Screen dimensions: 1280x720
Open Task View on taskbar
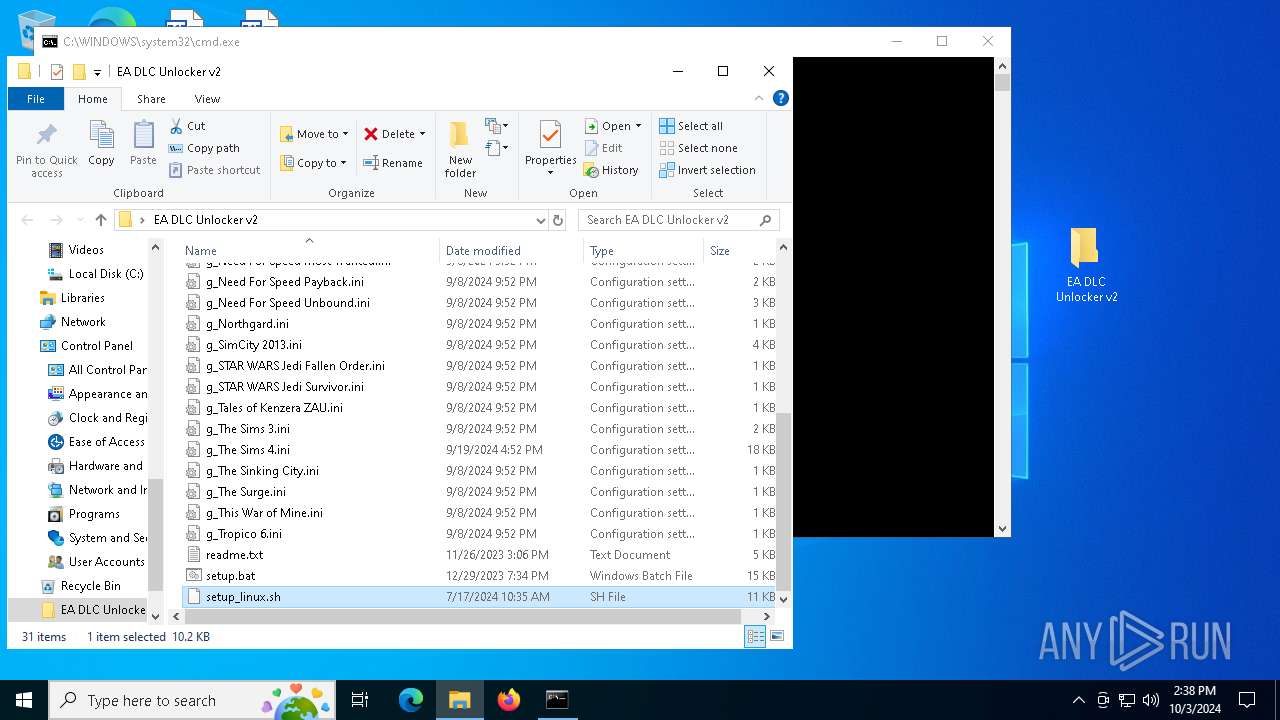click(361, 700)
